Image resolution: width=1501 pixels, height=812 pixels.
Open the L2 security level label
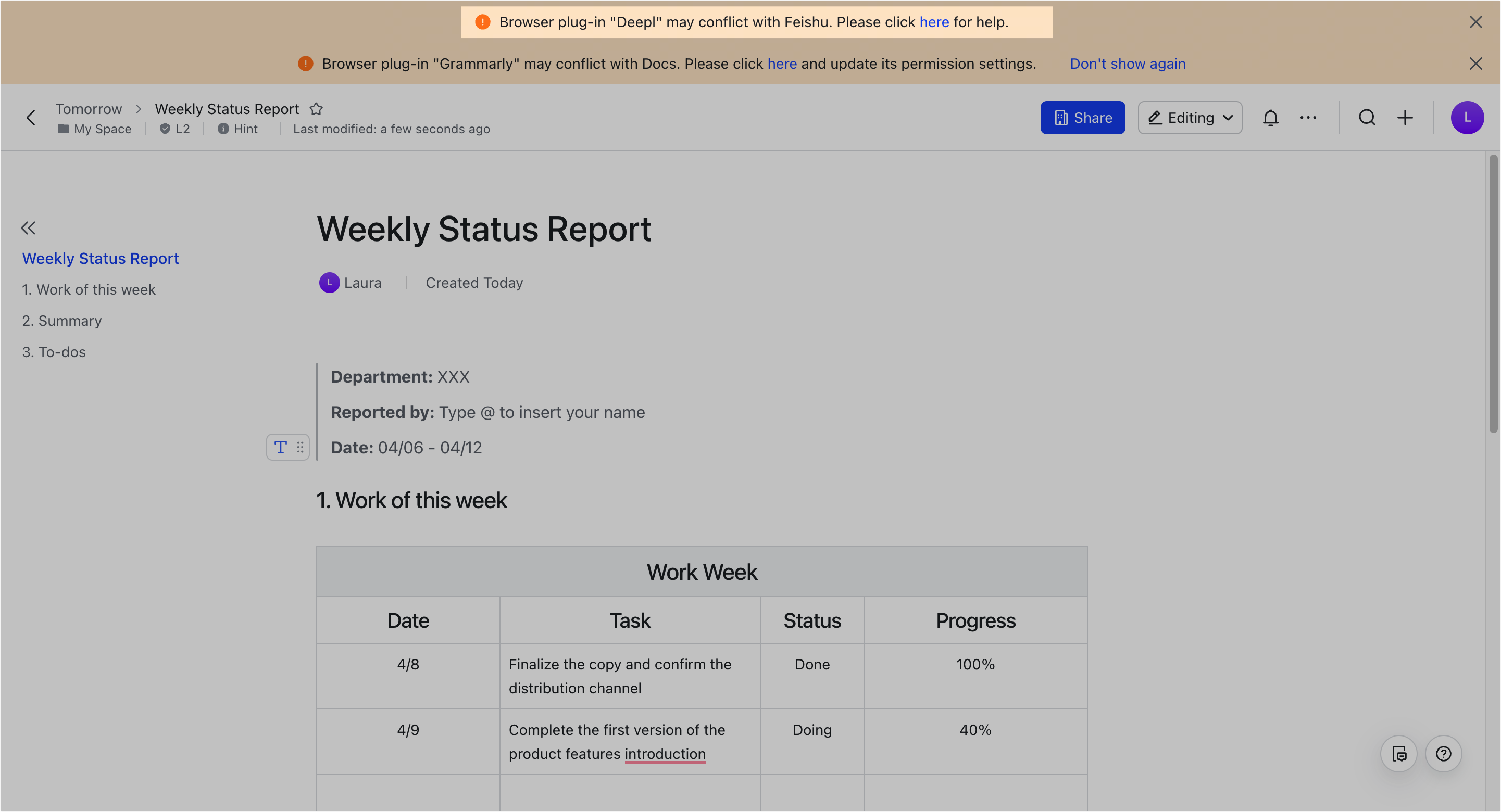tap(176, 129)
